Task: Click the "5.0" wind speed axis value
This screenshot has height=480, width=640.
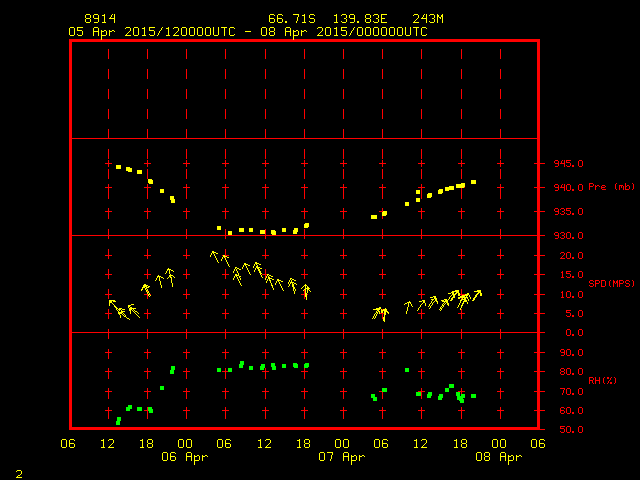Action: 574,314
